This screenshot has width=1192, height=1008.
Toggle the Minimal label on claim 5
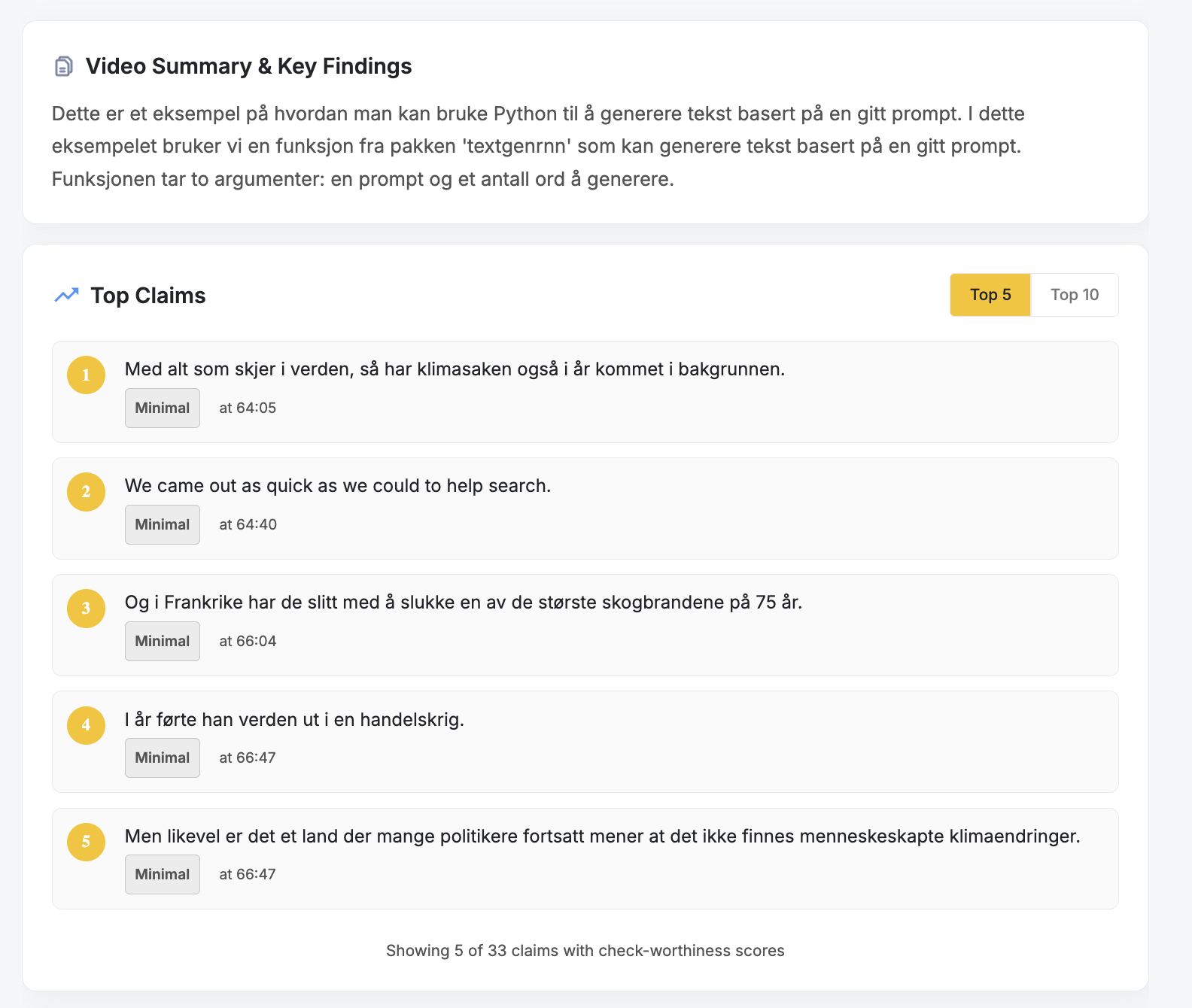pos(162,874)
